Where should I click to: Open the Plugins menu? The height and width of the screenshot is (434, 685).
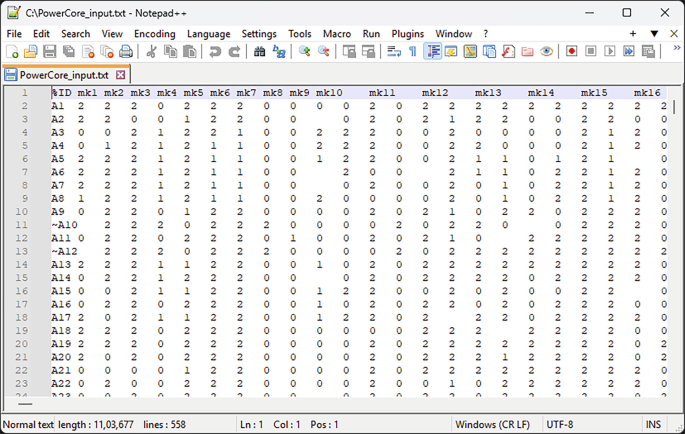407,34
